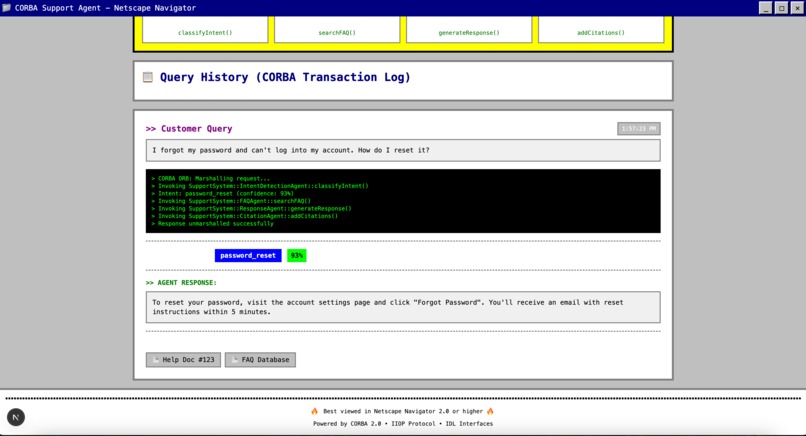Click the 'Query History (CORBA Transaction Log)' heading
Viewport: 806px width, 436px height.
point(285,77)
